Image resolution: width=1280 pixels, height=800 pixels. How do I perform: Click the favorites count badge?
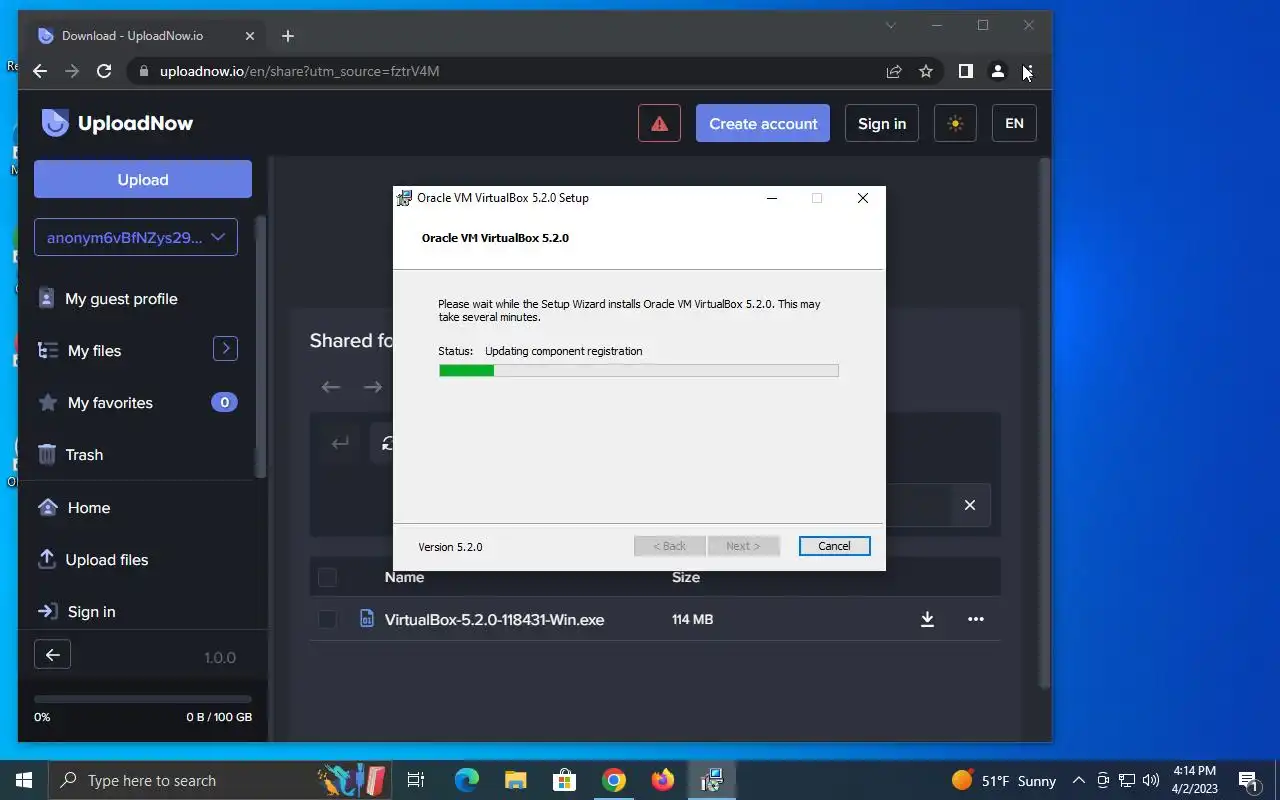[224, 402]
